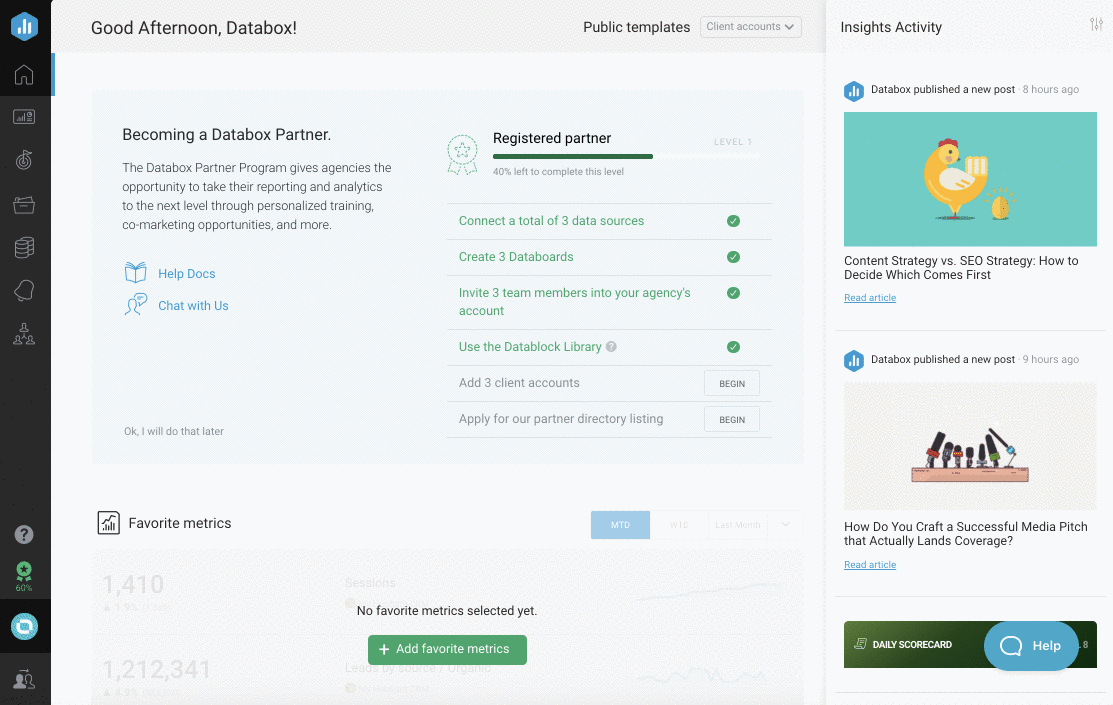Screen dimensions: 1113x705
Task: Open the Daily Scorecard banner
Action: [970, 645]
